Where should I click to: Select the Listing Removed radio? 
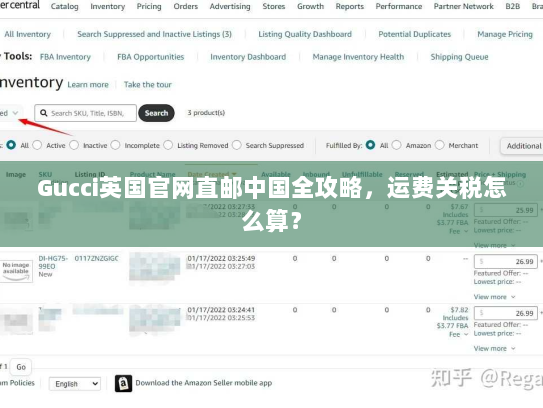click(x=168, y=145)
